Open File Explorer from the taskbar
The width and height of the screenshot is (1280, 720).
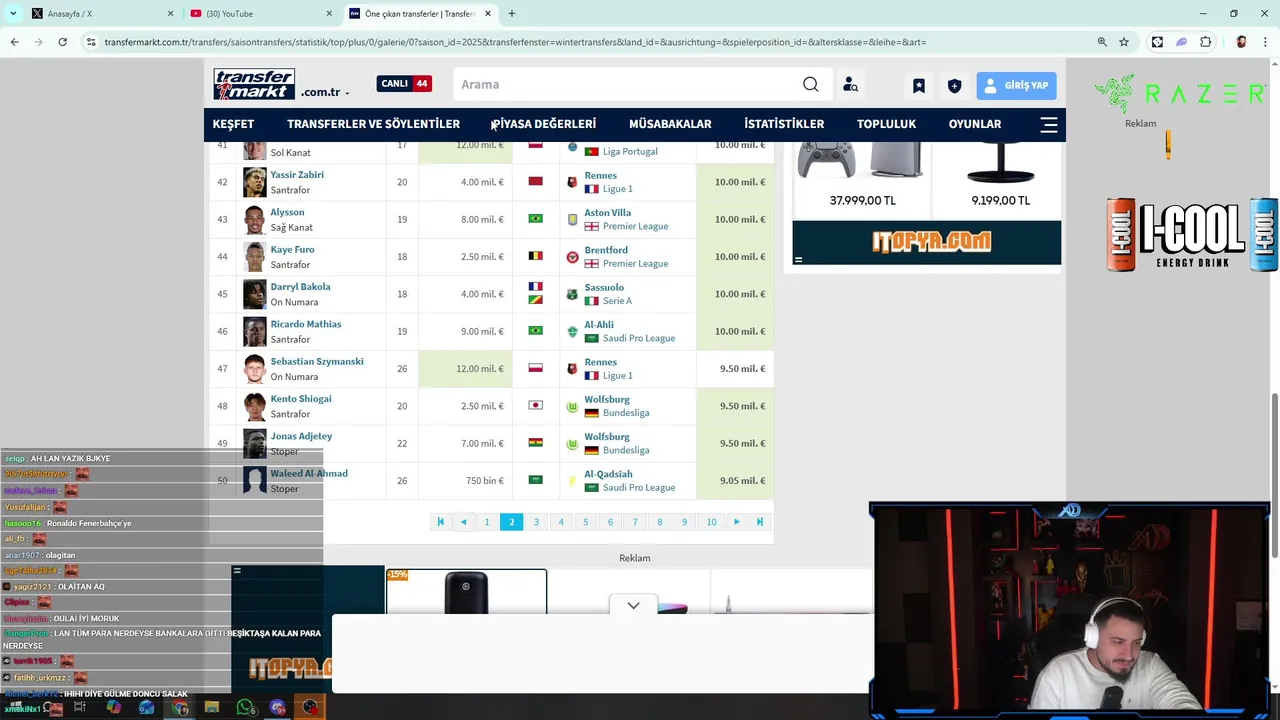point(212,707)
